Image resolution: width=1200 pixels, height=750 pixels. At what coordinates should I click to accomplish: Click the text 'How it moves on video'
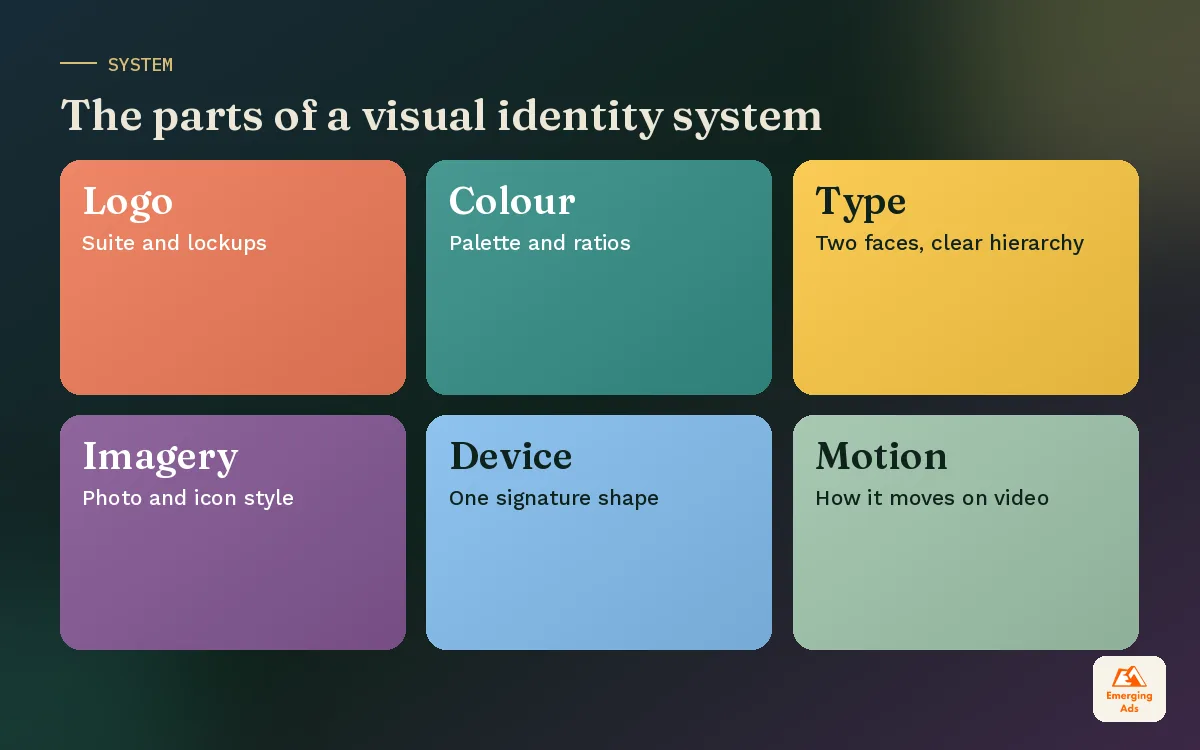click(932, 498)
